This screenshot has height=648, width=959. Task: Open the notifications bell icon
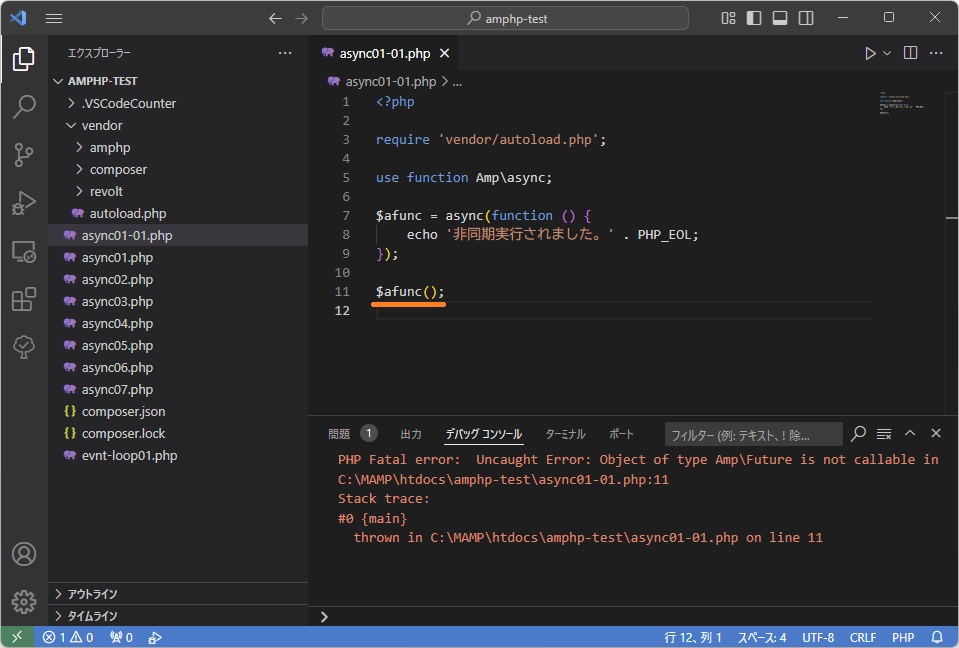point(937,637)
